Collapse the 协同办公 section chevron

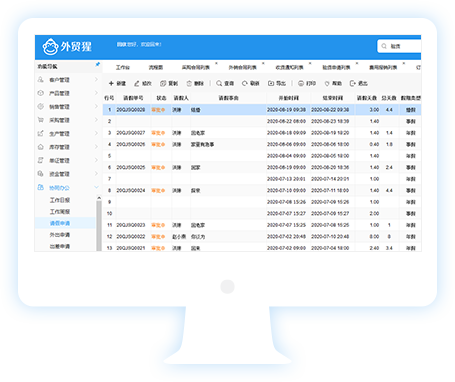(x=96, y=187)
